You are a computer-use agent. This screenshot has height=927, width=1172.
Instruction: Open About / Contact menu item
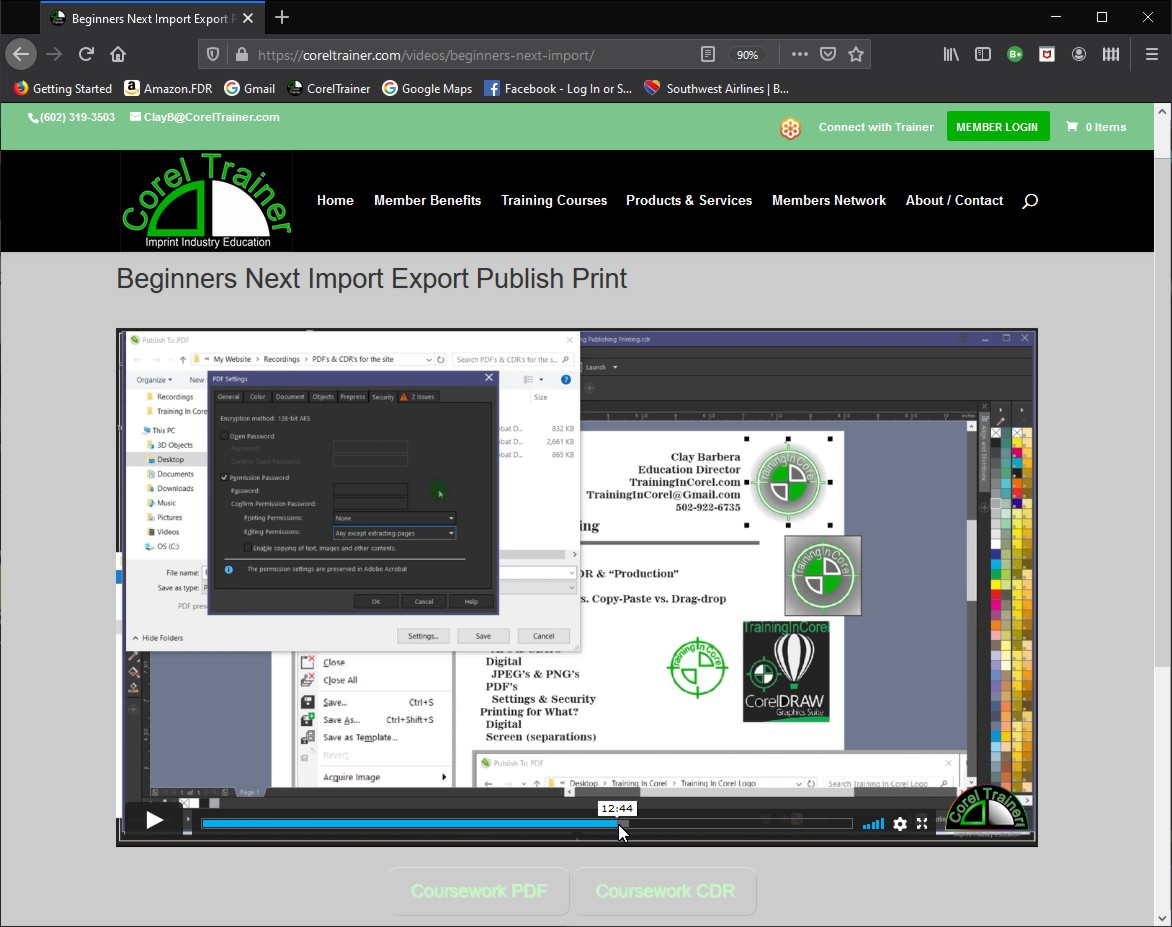click(x=954, y=200)
